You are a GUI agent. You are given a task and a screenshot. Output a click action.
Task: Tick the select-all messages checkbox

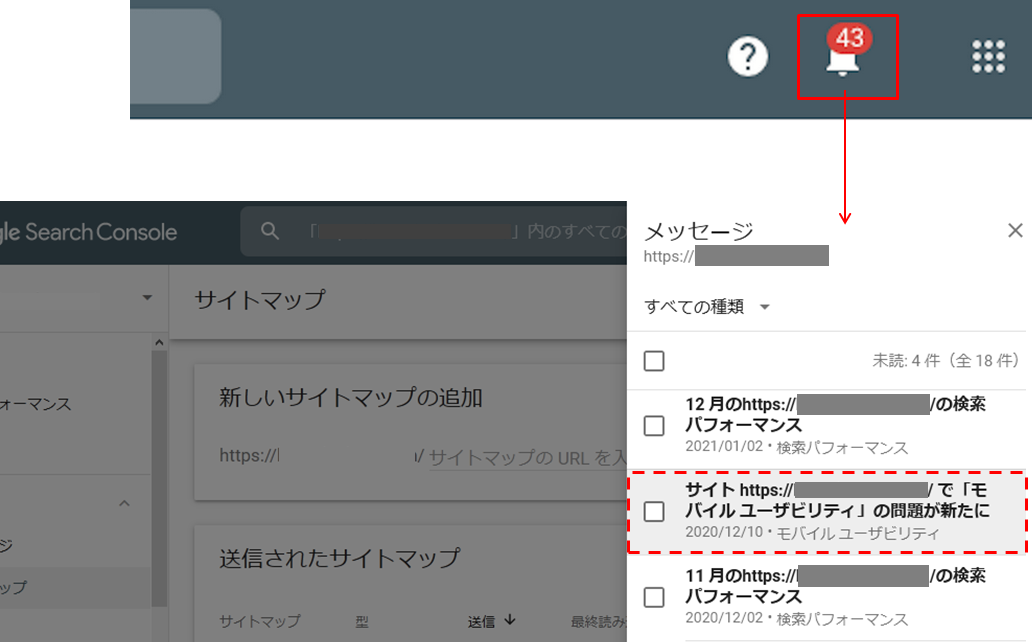click(654, 361)
